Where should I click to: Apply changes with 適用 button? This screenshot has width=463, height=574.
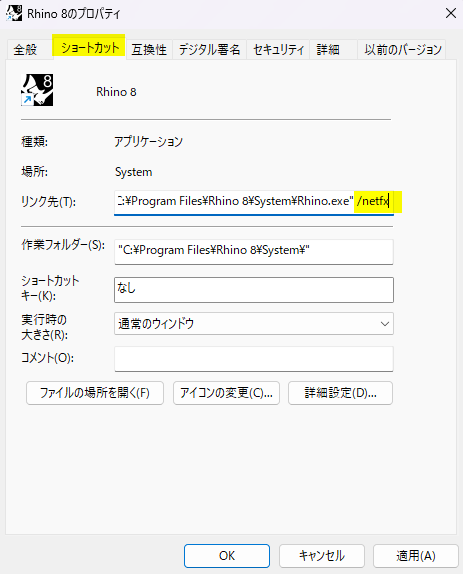(x=415, y=556)
